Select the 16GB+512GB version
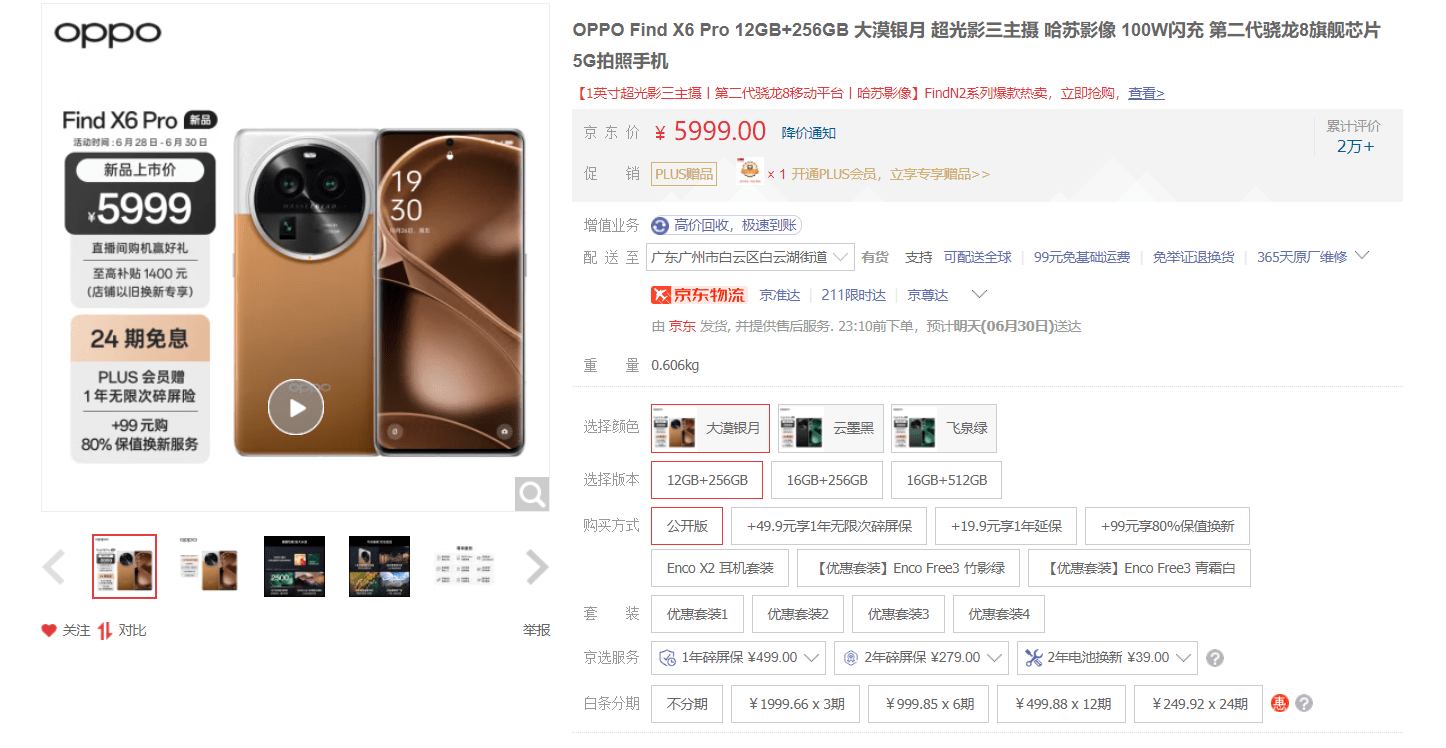Screen dimensions: 1446x748 (x=946, y=480)
